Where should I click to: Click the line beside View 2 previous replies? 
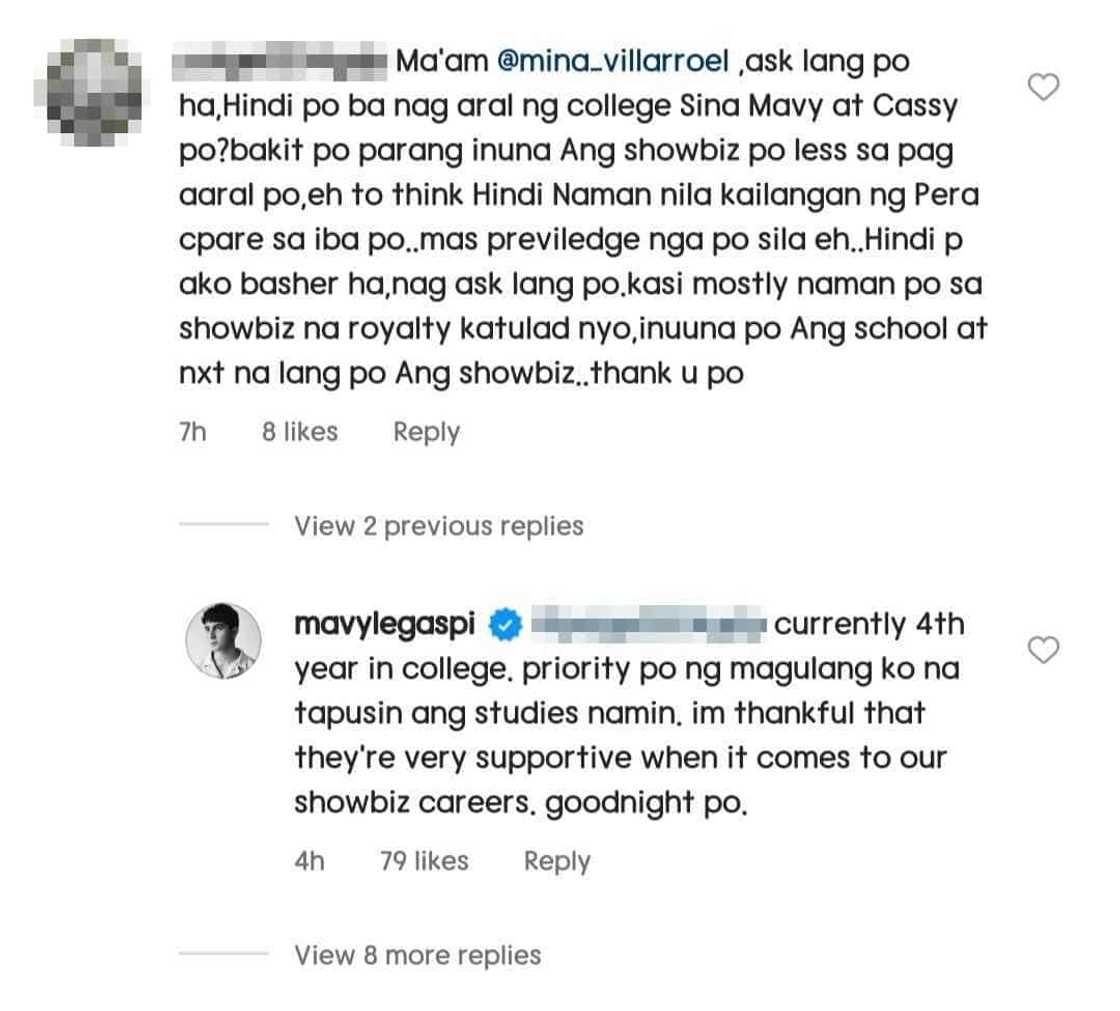223,526
